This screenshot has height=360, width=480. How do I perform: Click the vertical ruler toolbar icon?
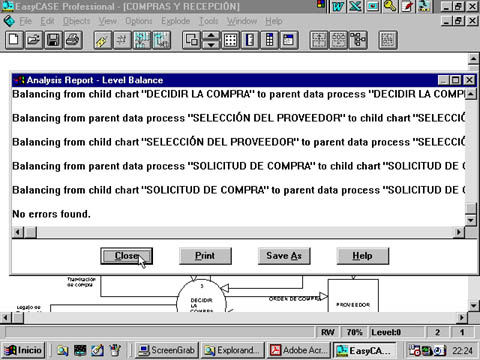pyautogui.click(x=250, y=40)
